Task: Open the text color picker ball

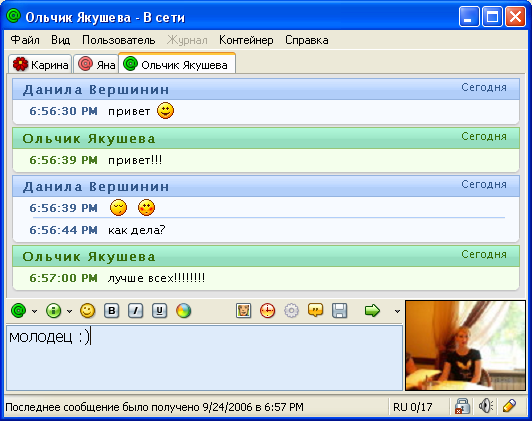Action: tap(184, 310)
